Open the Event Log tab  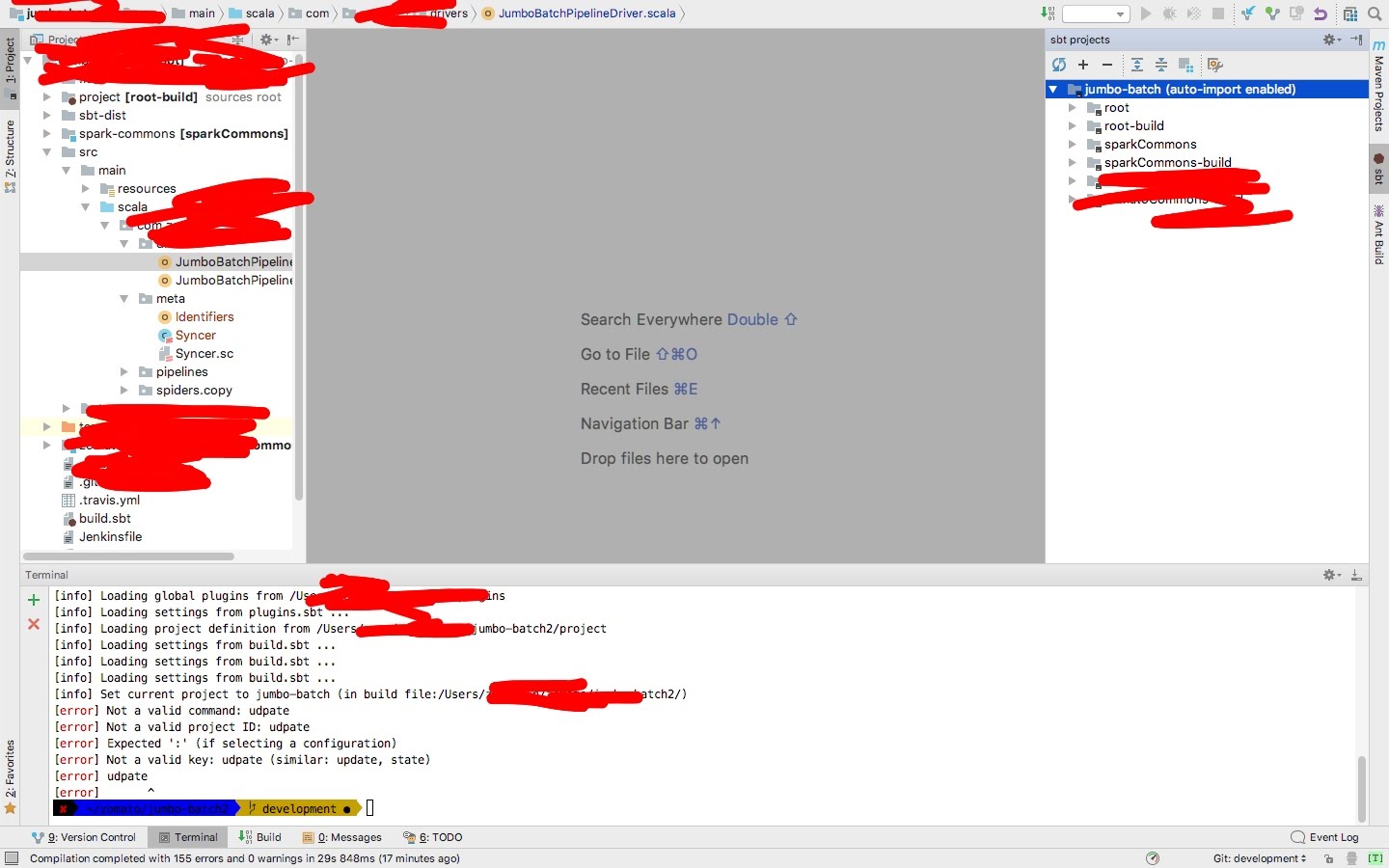[1325, 837]
